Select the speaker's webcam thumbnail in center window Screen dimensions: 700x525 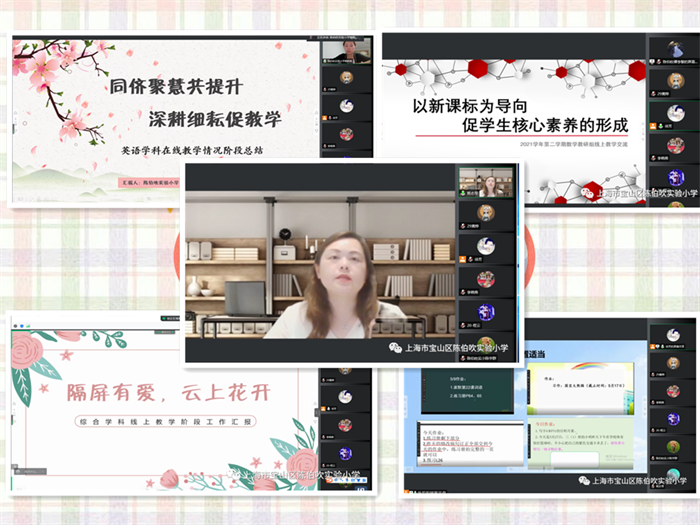(x=486, y=182)
